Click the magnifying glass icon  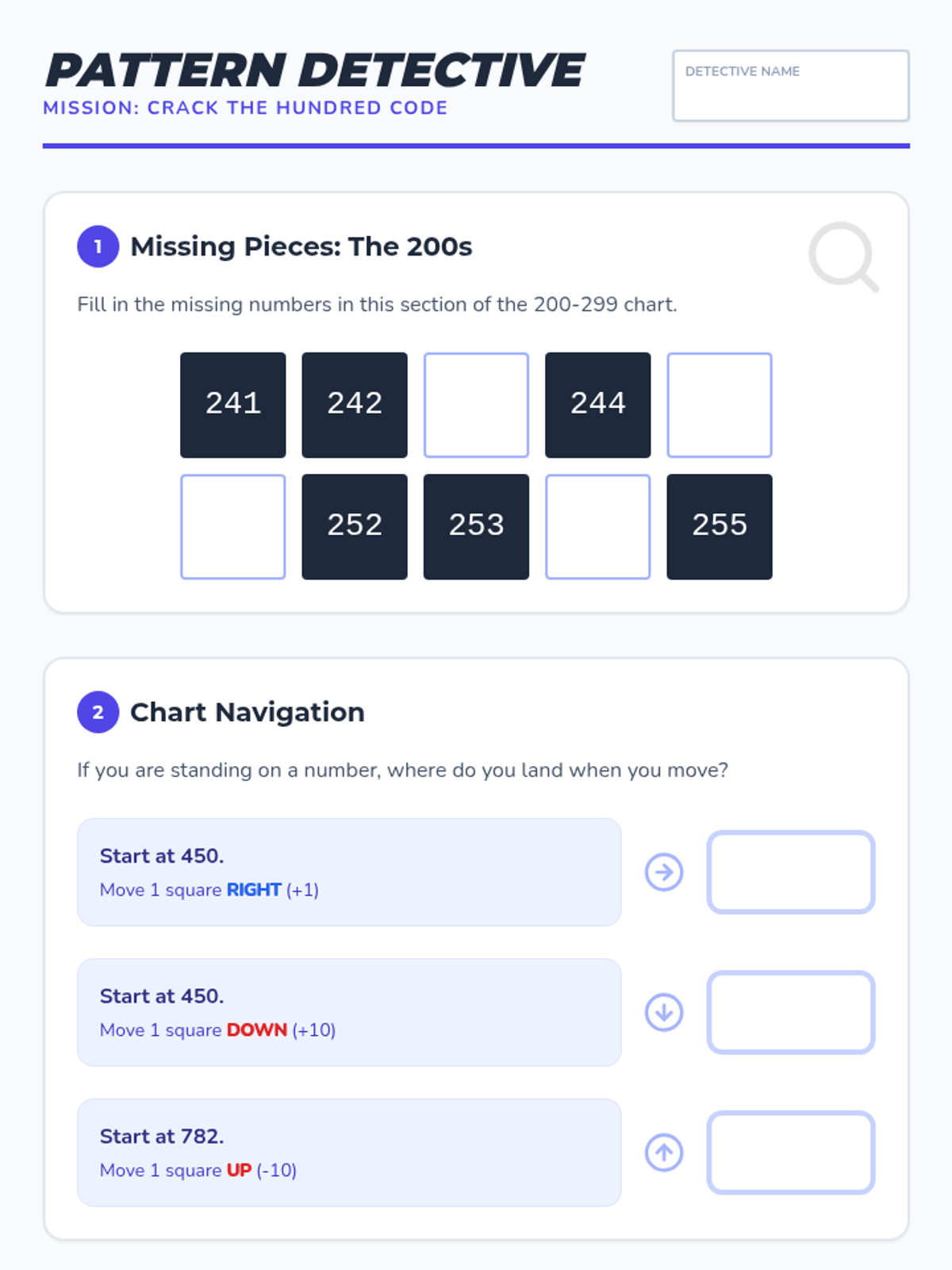pos(843,256)
